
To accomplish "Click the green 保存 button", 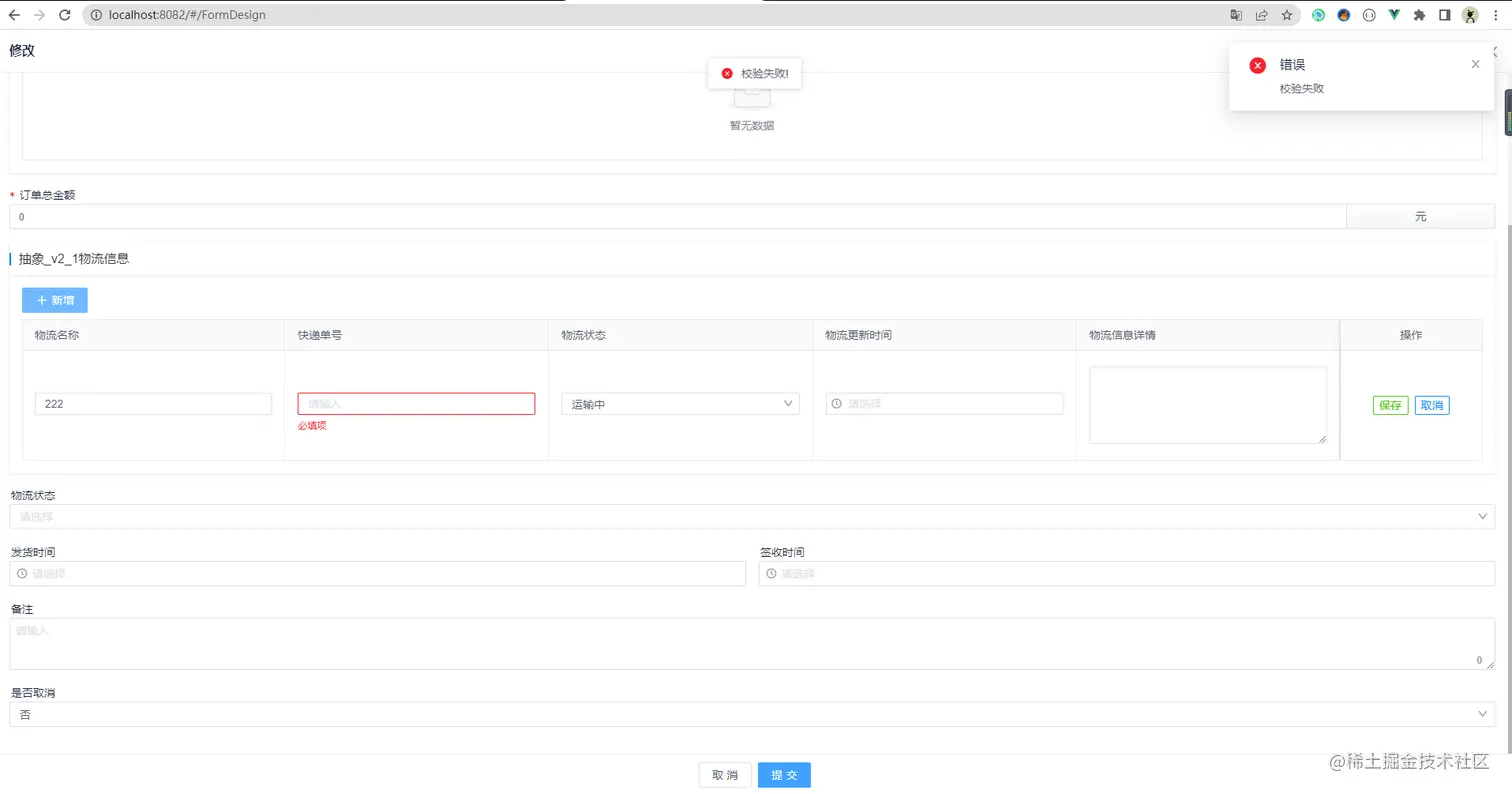I will (x=1391, y=405).
